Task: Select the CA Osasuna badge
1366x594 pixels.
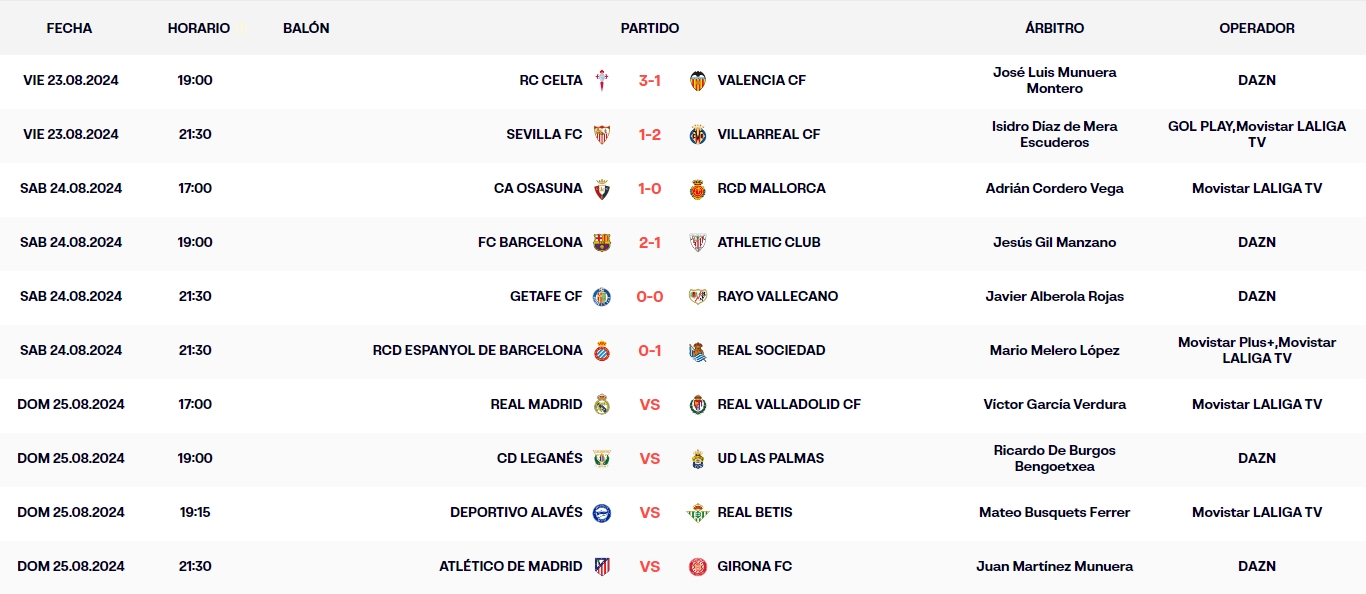Action: 600,188
